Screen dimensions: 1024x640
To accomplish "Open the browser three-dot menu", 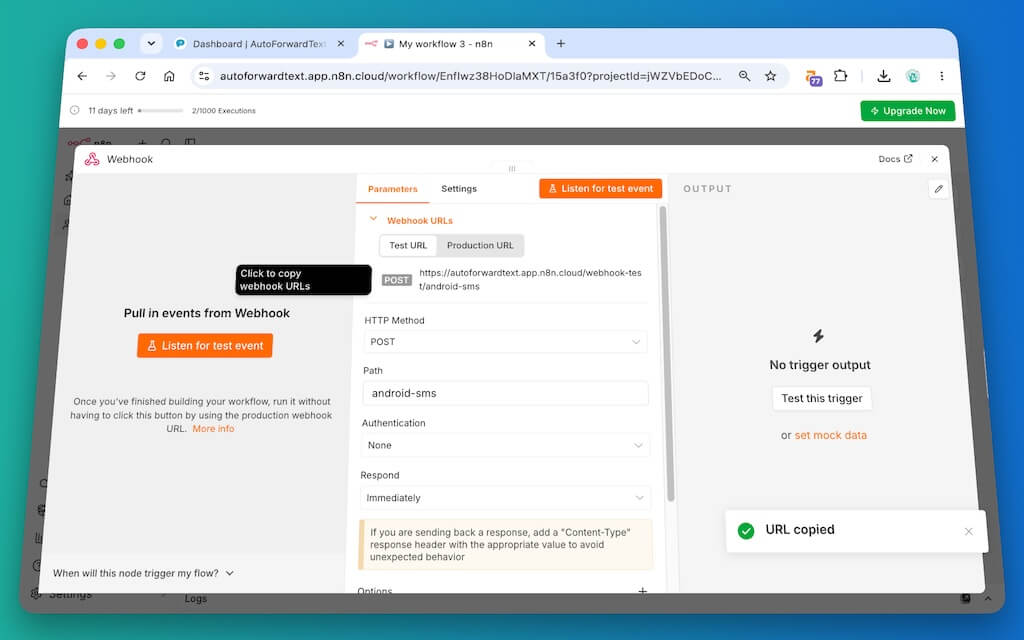I will coord(942,76).
